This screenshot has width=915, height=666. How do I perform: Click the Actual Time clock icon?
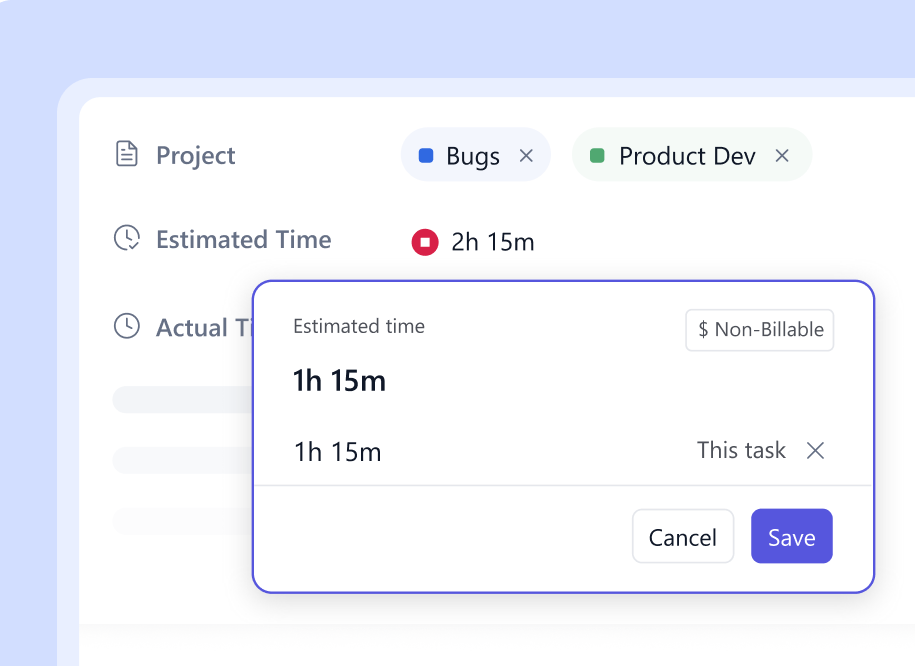pyautogui.click(x=127, y=326)
